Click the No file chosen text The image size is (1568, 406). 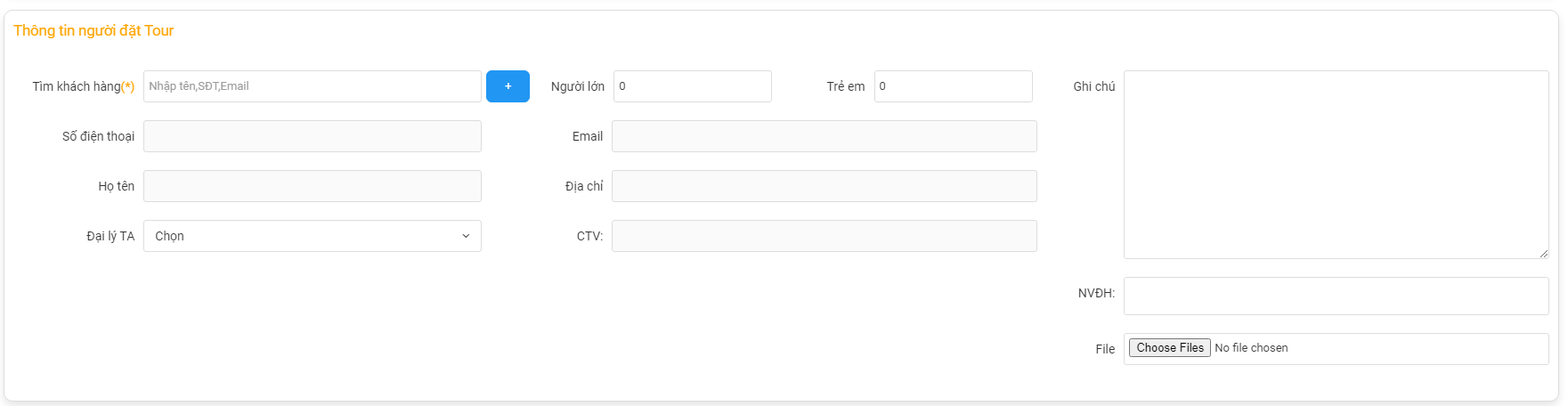pyautogui.click(x=1251, y=348)
